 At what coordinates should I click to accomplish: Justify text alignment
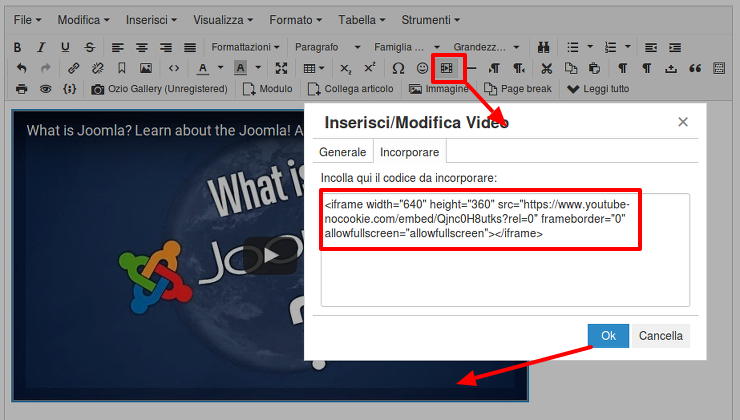click(190, 47)
